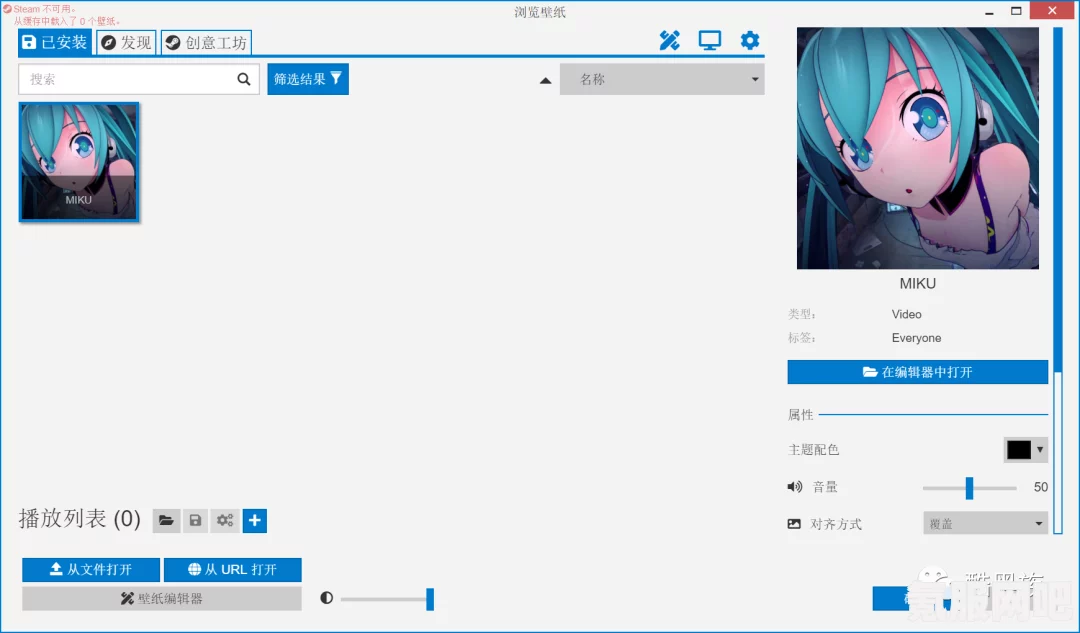Open settings with the gear icon

pos(749,41)
